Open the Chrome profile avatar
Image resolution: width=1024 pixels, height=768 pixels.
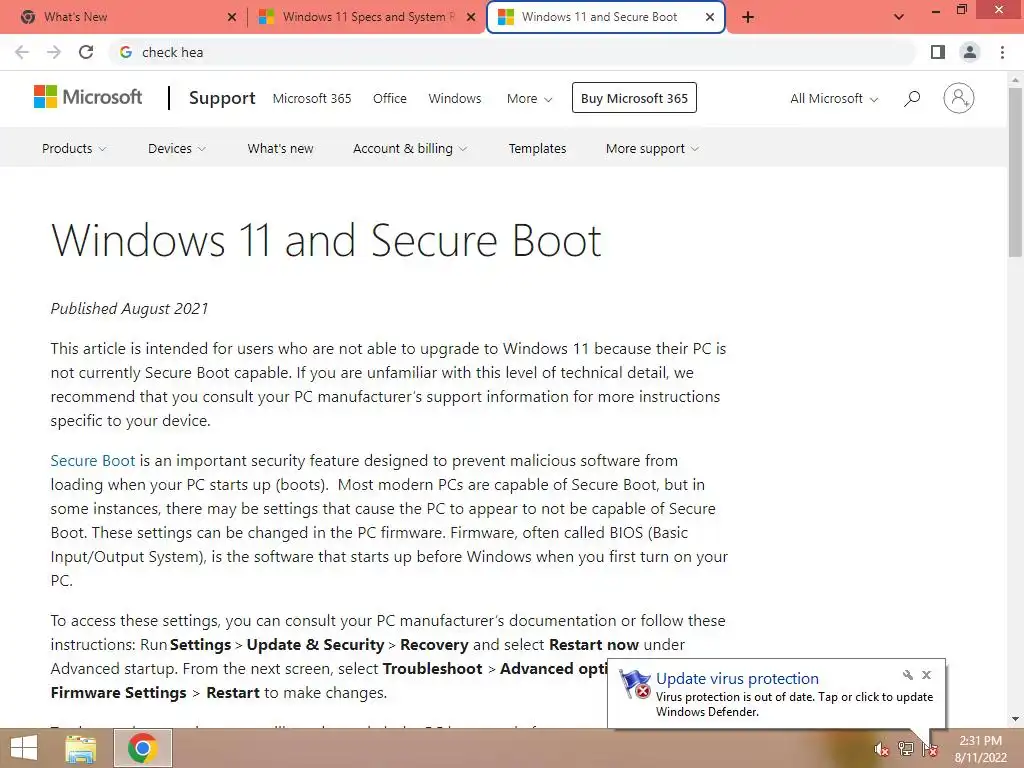(970, 52)
